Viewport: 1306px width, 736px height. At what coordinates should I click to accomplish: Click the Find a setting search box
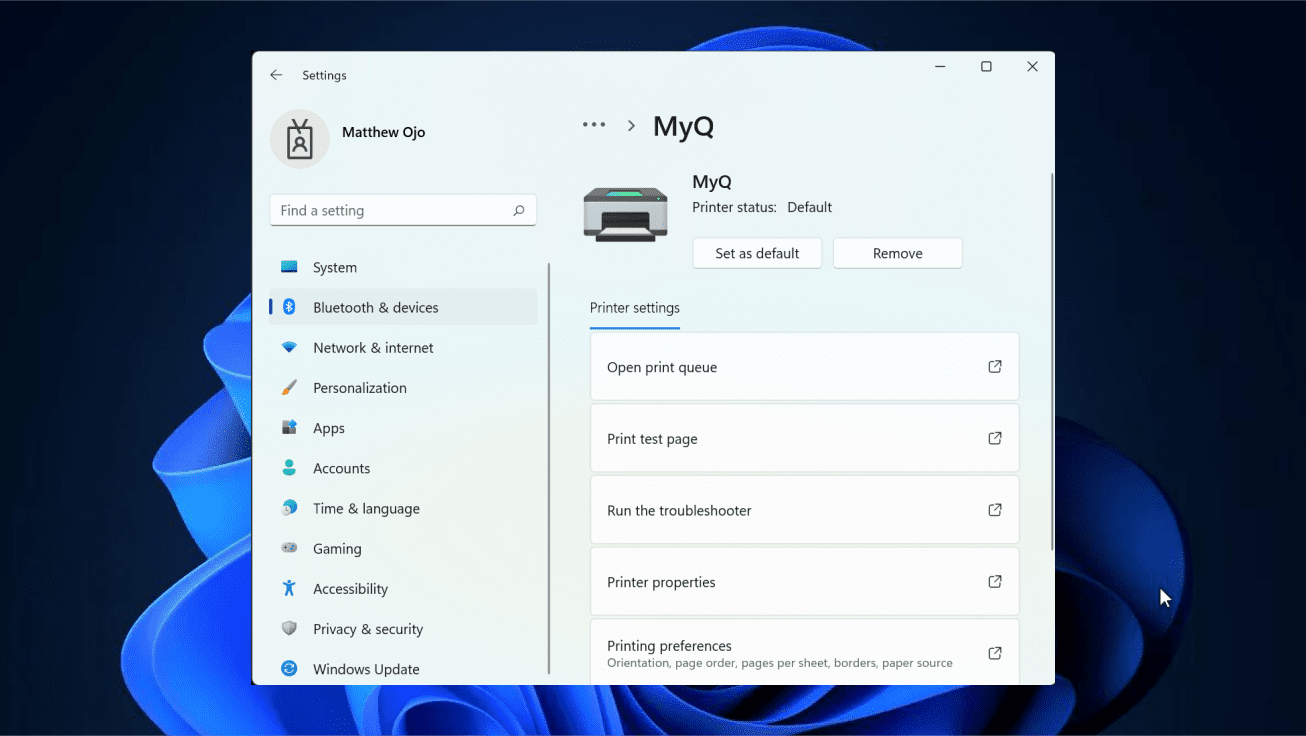pyautogui.click(x=392, y=210)
